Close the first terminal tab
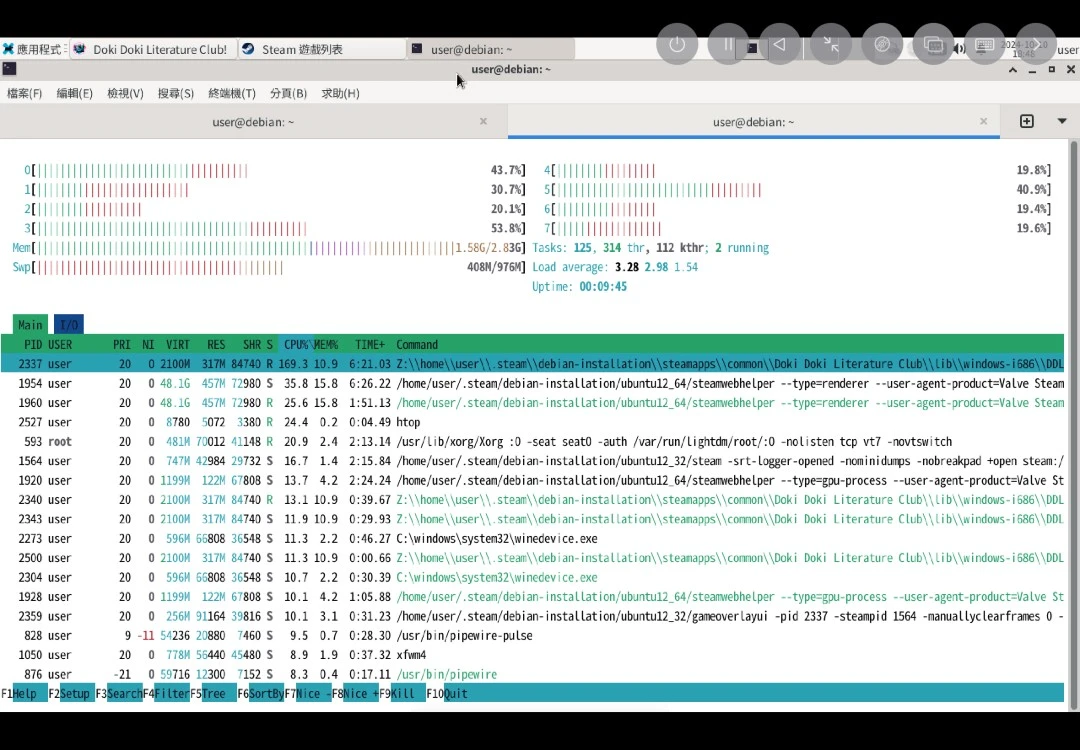The image size is (1080, 750). pos(483,121)
